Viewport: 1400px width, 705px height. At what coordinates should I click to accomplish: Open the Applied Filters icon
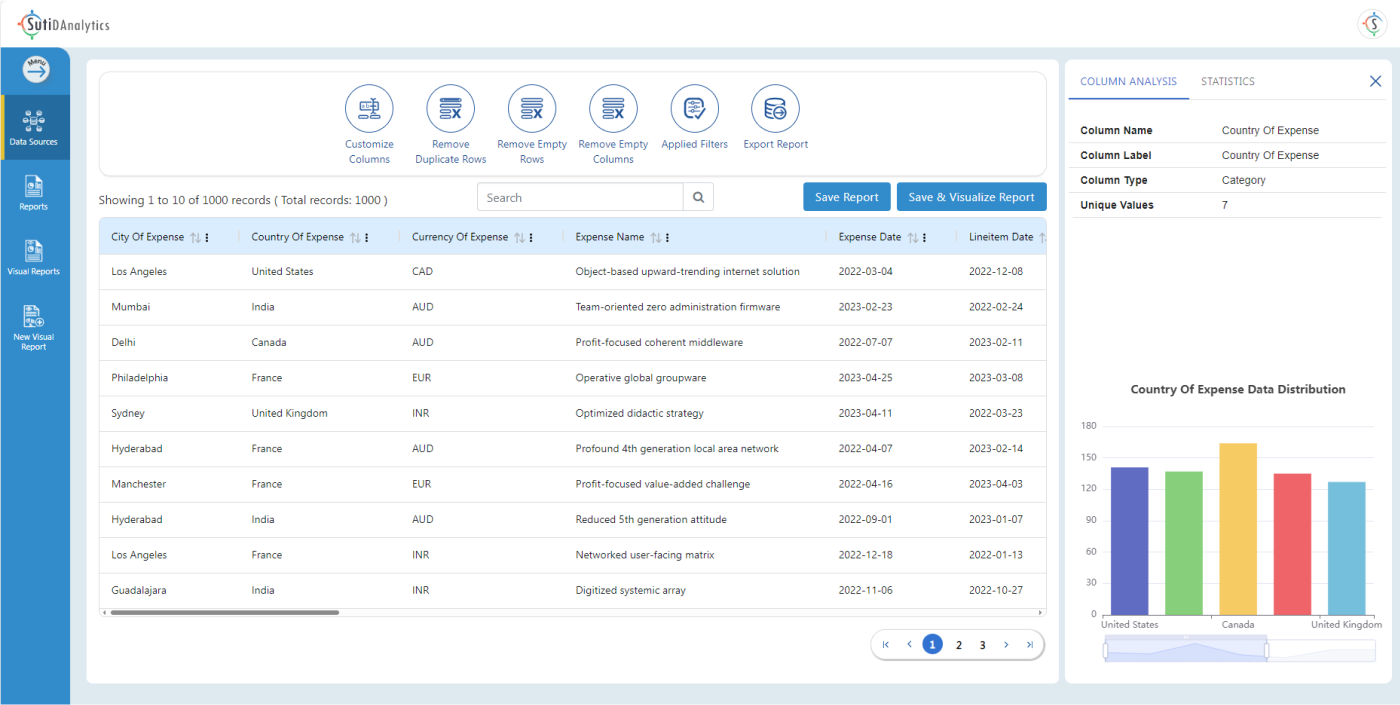click(x=694, y=109)
